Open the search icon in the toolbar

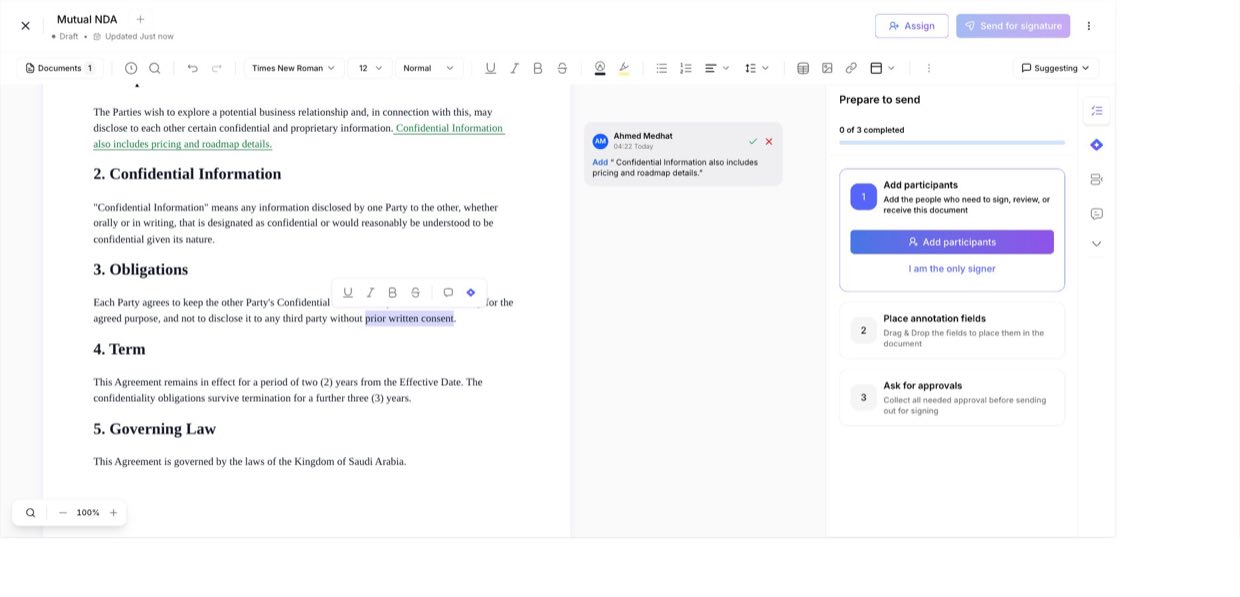point(155,68)
